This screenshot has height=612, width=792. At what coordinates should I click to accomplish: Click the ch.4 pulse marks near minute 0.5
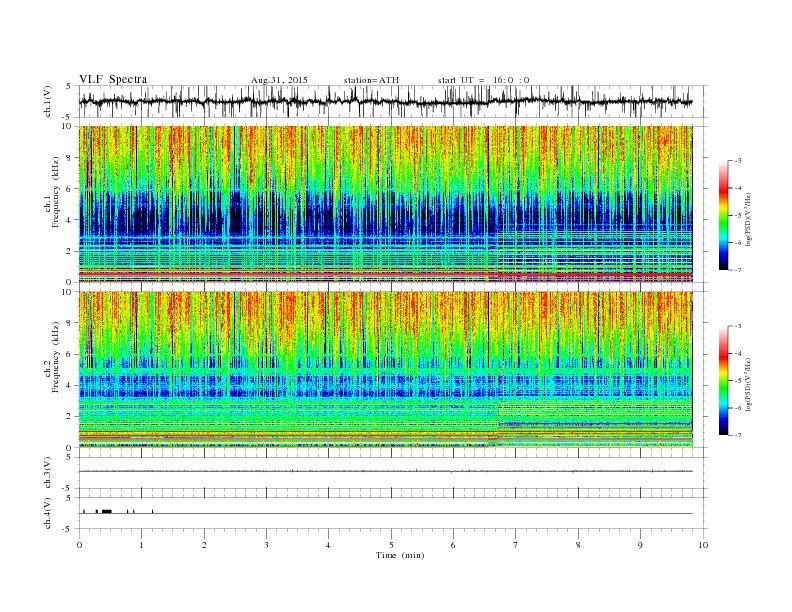(x=107, y=512)
